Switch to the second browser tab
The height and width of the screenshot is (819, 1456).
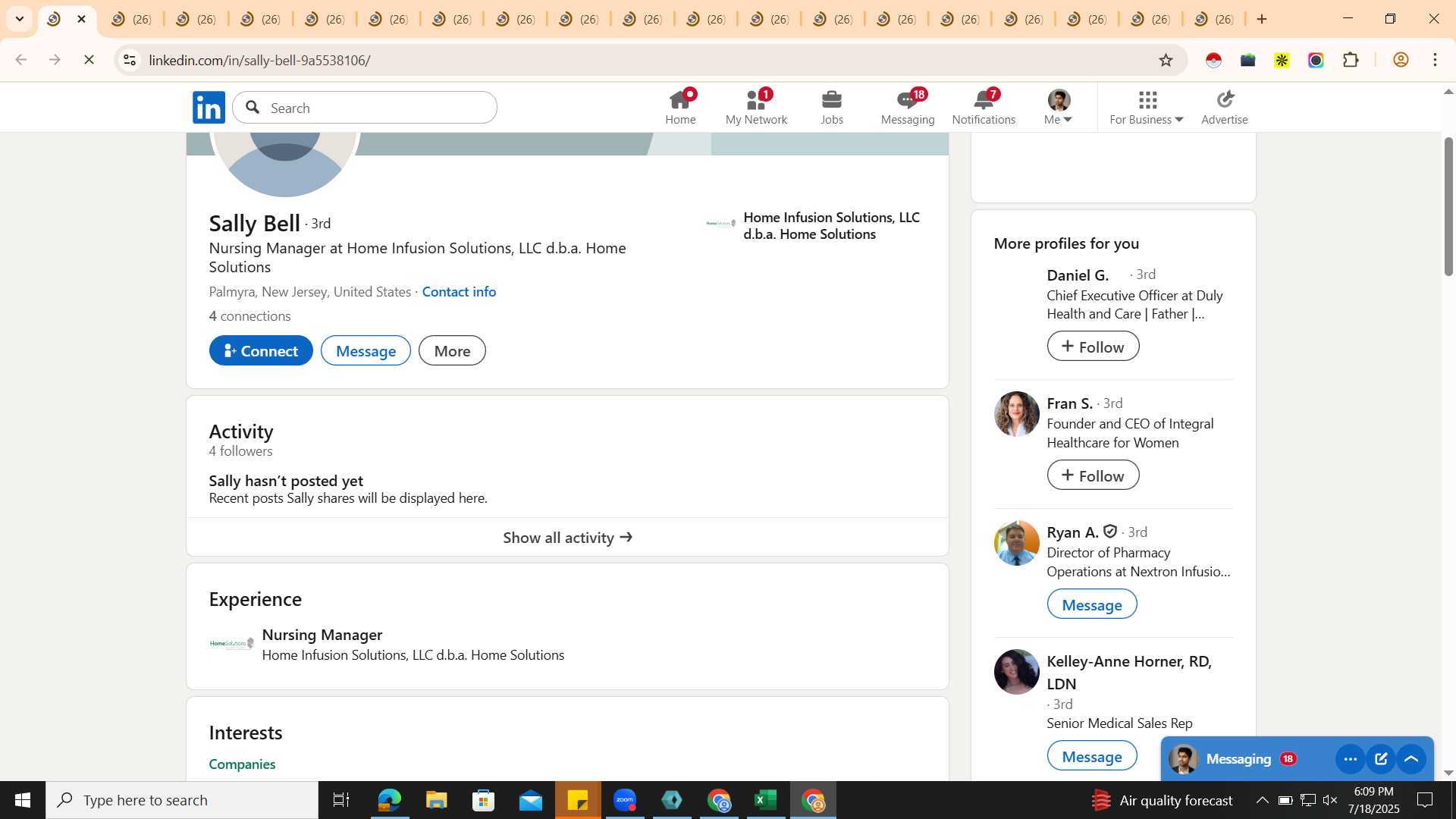(x=130, y=19)
